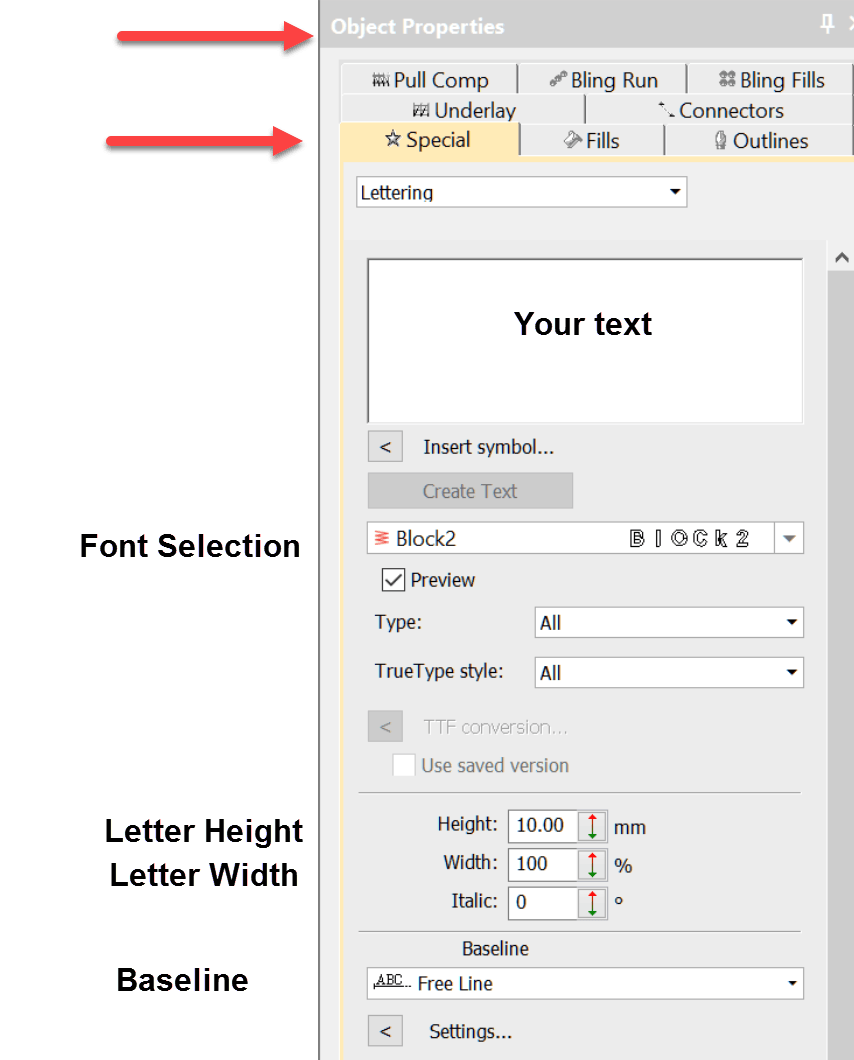Click inside the Your text entry box
This screenshot has height=1060, width=854.
585,340
